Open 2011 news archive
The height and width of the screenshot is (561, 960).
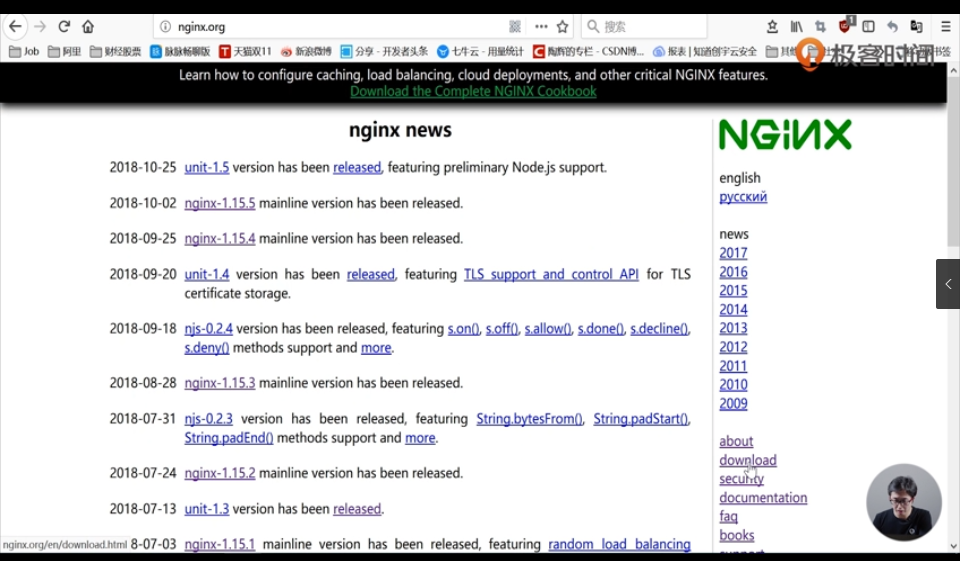tap(733, 366)
